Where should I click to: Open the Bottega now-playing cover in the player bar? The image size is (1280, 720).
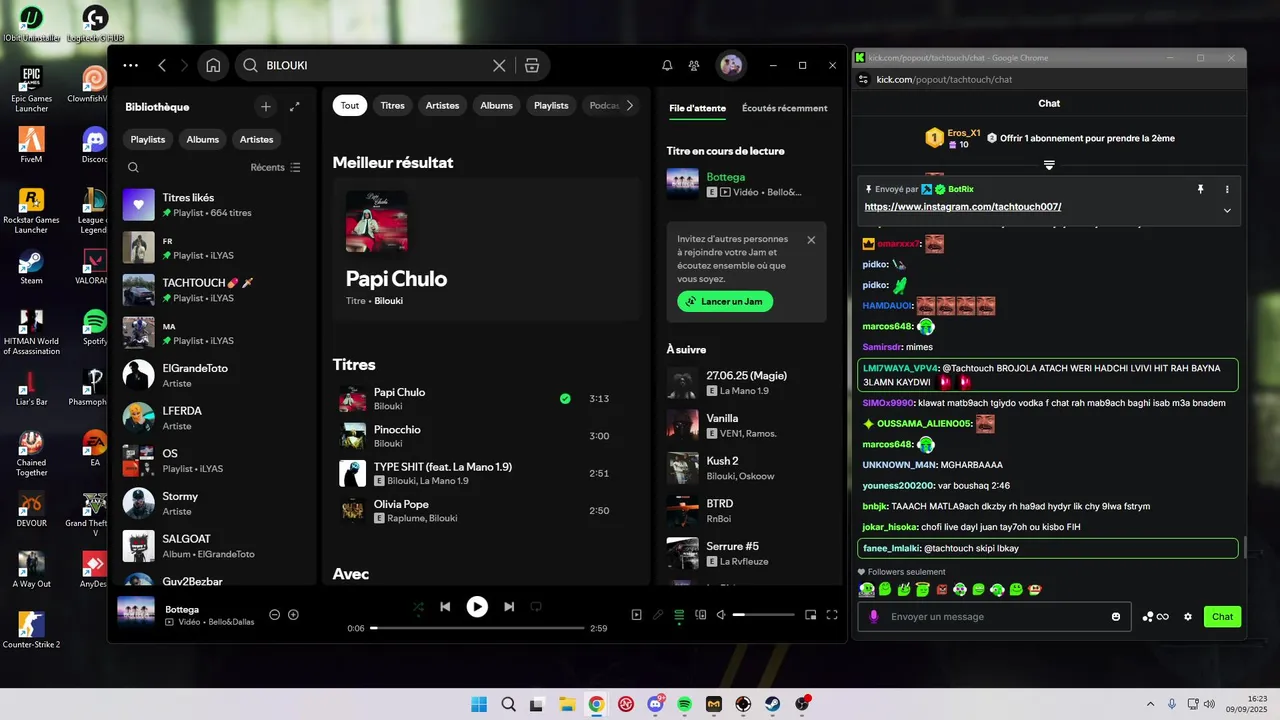pos(136,615)
